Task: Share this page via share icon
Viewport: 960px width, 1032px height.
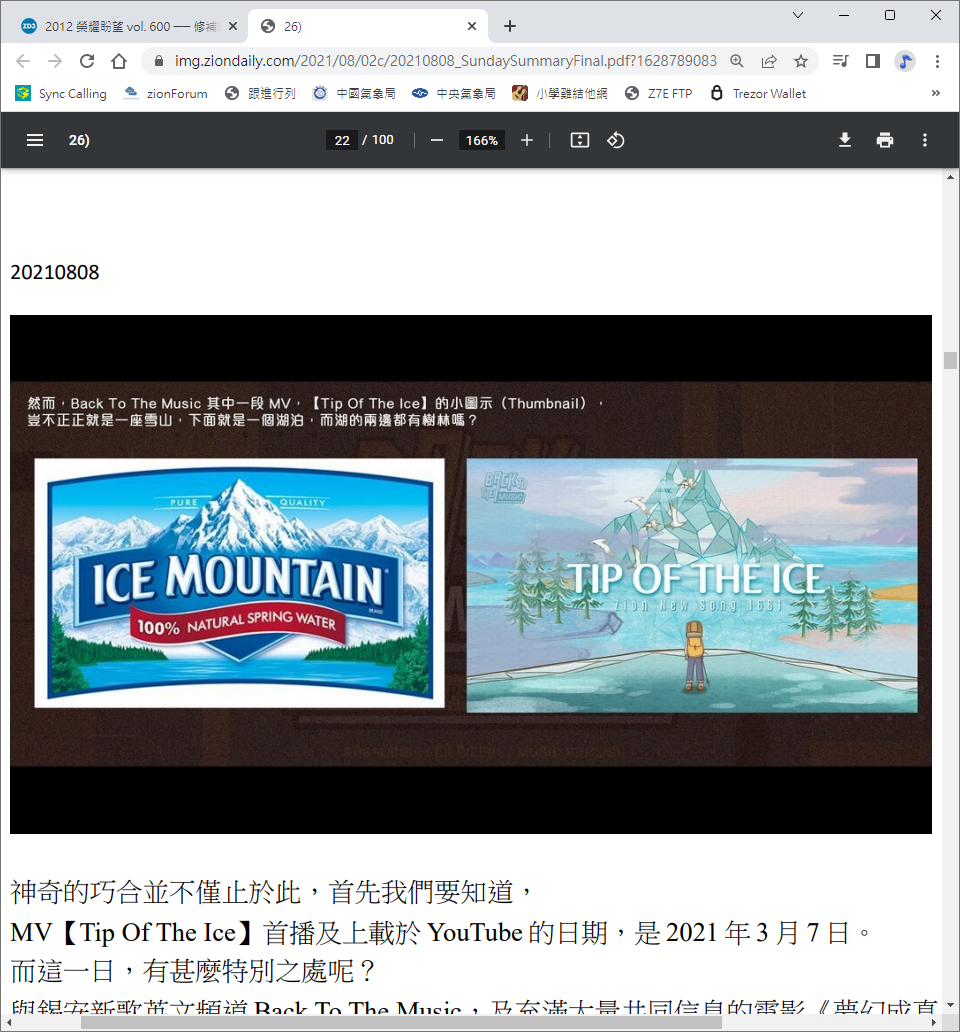Action: (x=769, y=61)
